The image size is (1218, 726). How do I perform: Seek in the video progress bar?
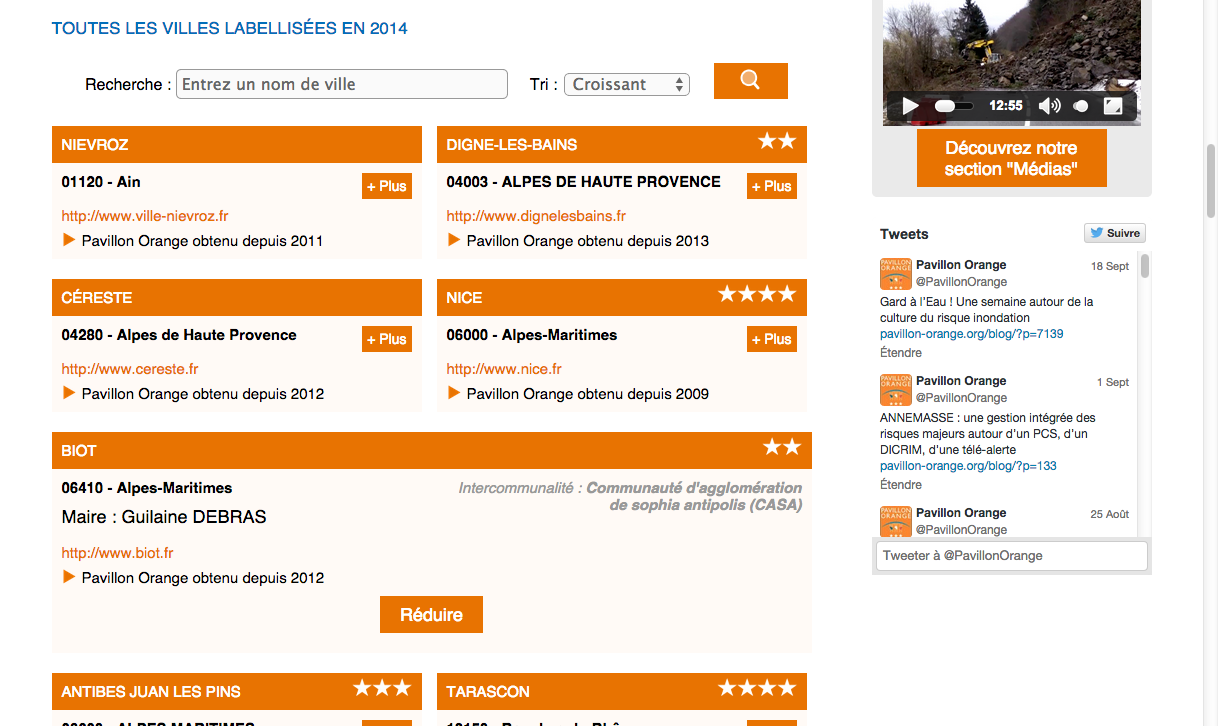[x=953, y=105]
